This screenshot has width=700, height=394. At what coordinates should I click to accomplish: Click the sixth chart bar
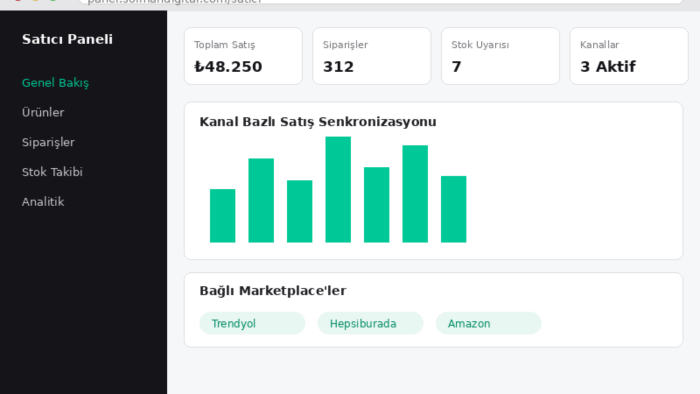tap(415, 194)
